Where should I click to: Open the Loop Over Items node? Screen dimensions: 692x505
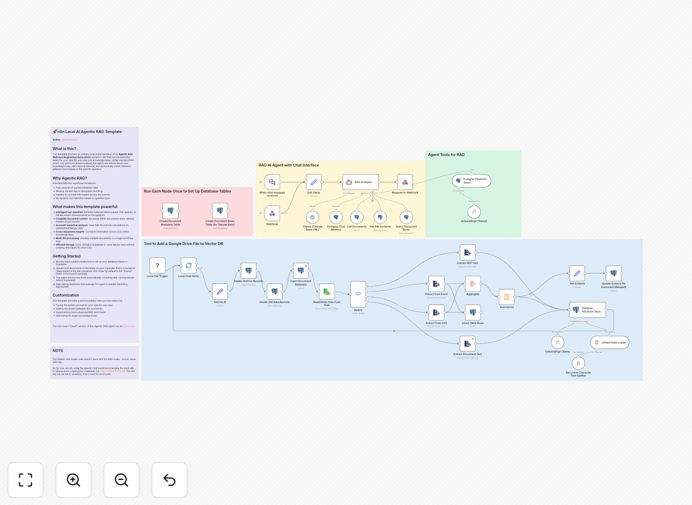click(x=188, y=265)
